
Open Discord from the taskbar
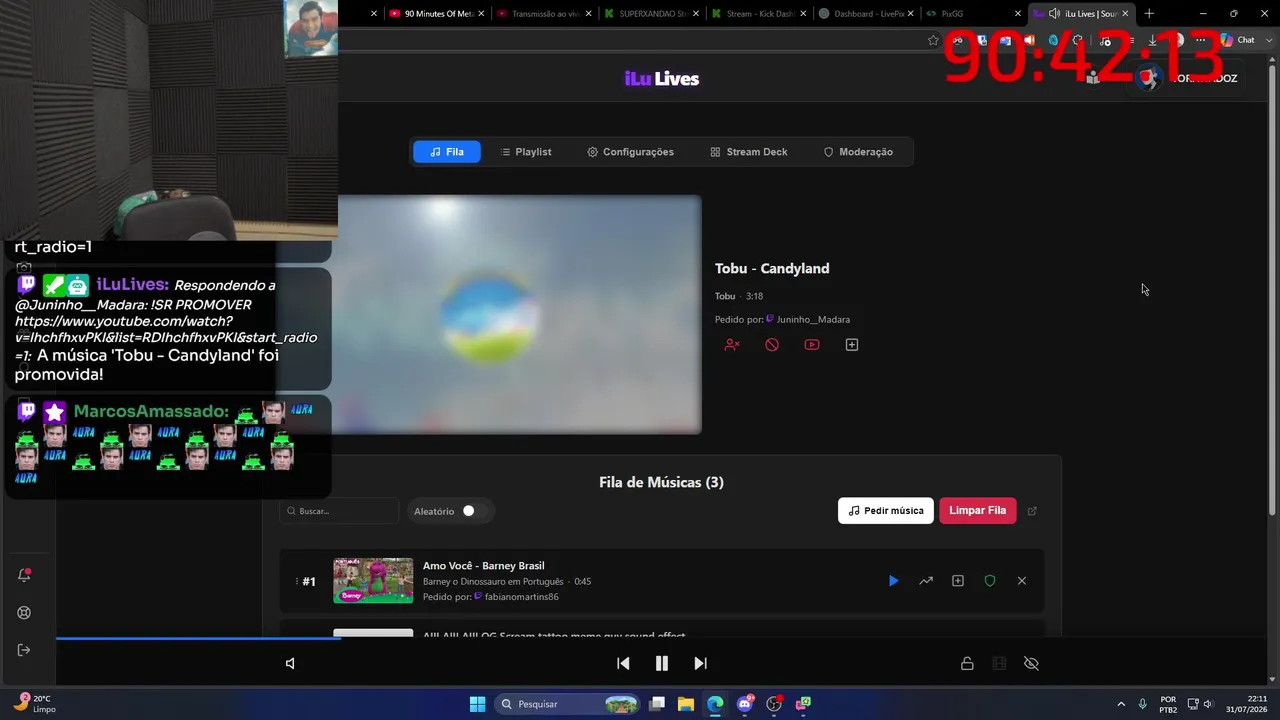click(744, 704)
